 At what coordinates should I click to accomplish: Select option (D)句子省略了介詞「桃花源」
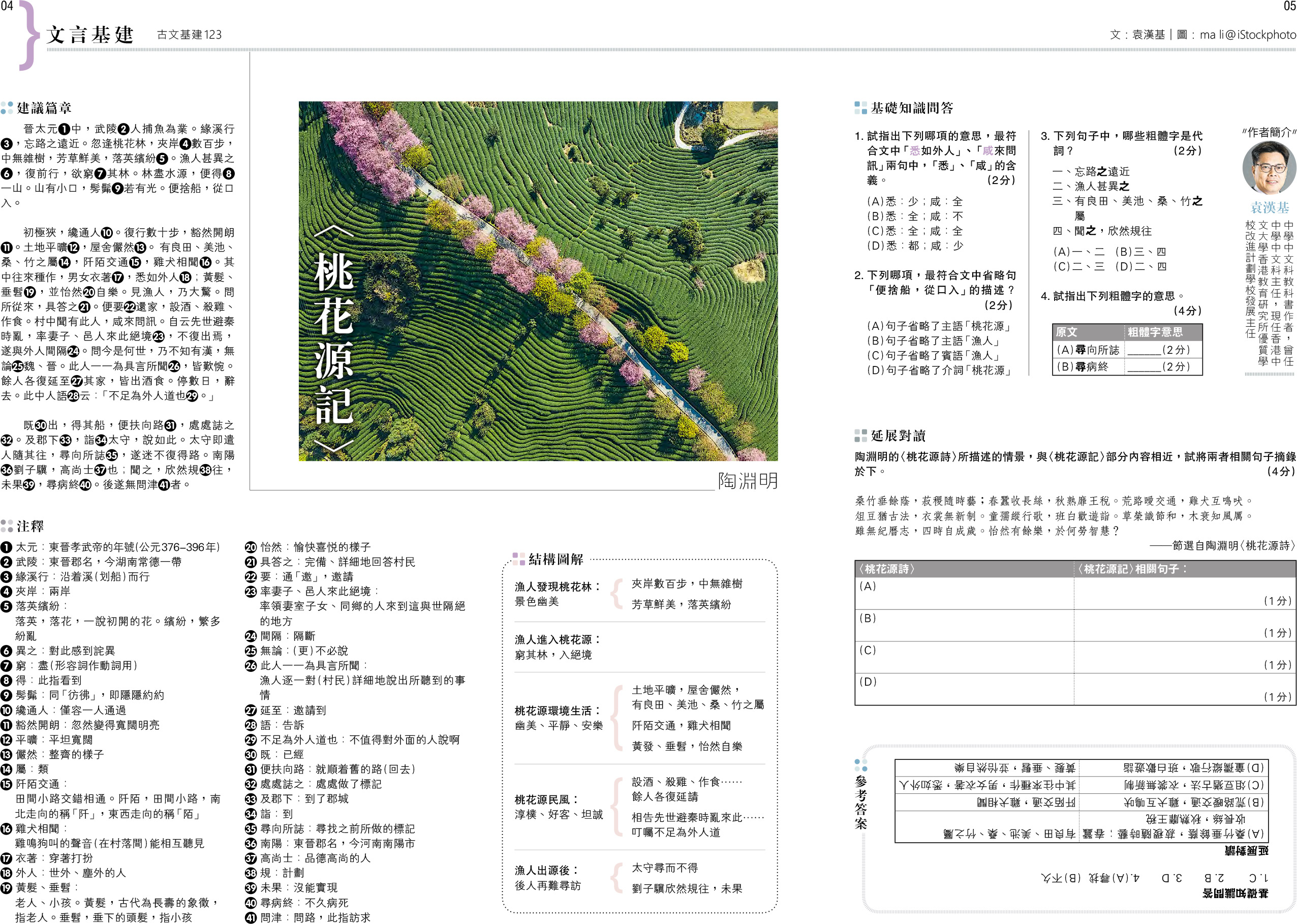[940, 371]
